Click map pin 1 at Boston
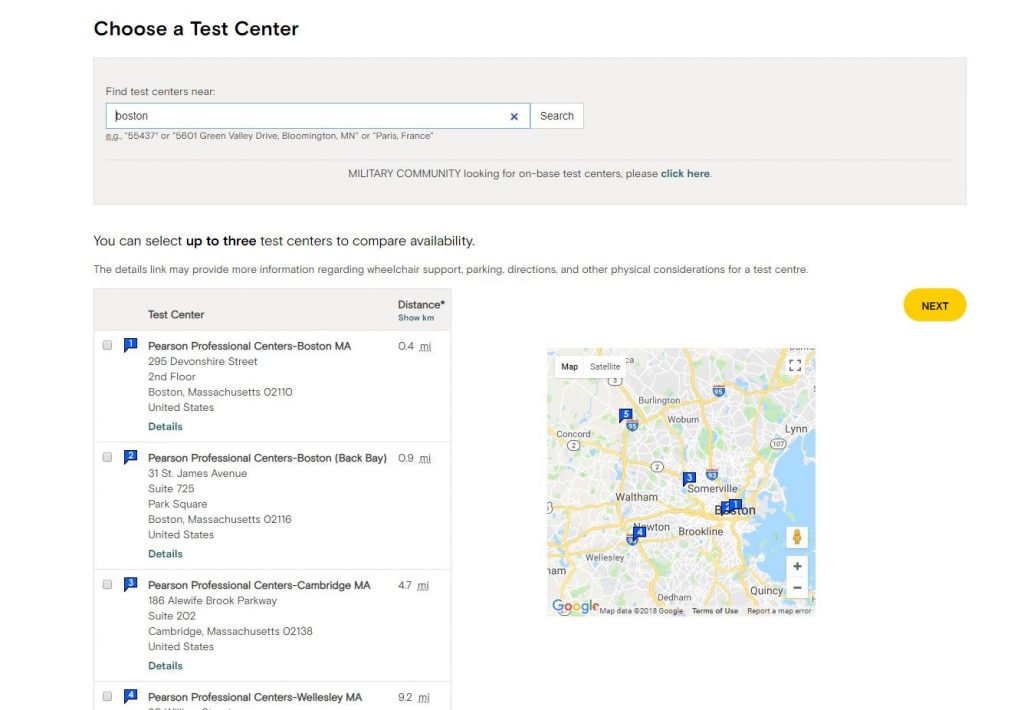Image resolution: width=1024 pixels, height=710 pixels. coord(735,505)
